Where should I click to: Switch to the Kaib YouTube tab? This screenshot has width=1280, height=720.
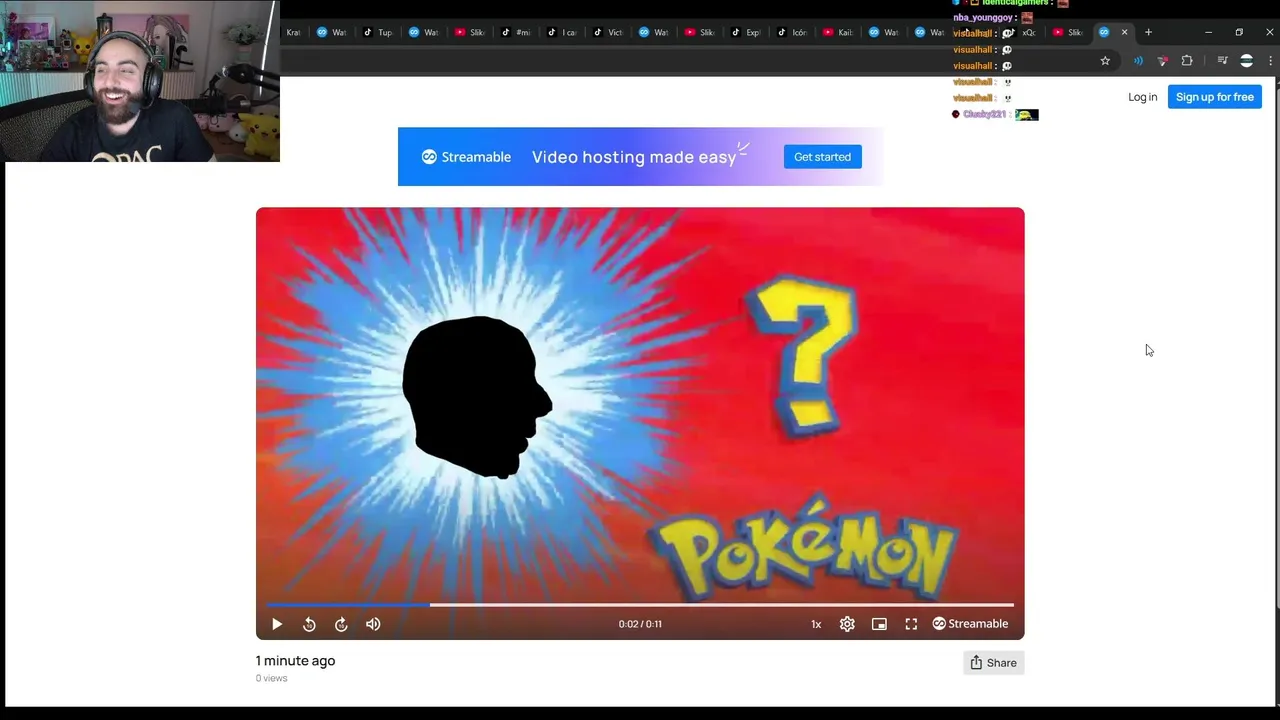pos(838,32)
